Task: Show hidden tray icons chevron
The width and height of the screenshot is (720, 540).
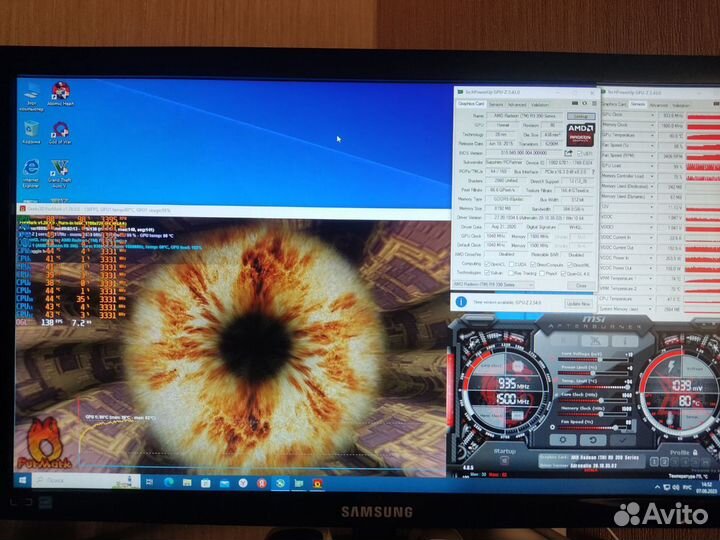Action: point(657,487)
